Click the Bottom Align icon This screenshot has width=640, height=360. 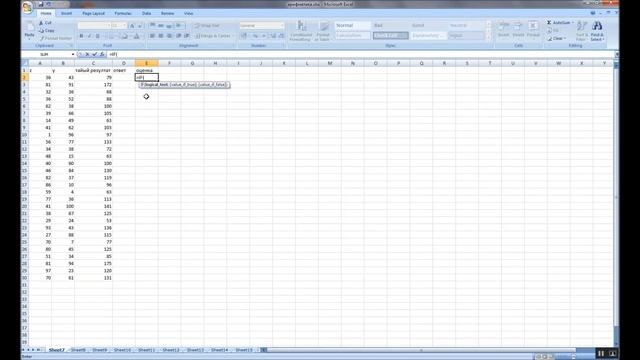pyautogui.click(x=169, y=25)
